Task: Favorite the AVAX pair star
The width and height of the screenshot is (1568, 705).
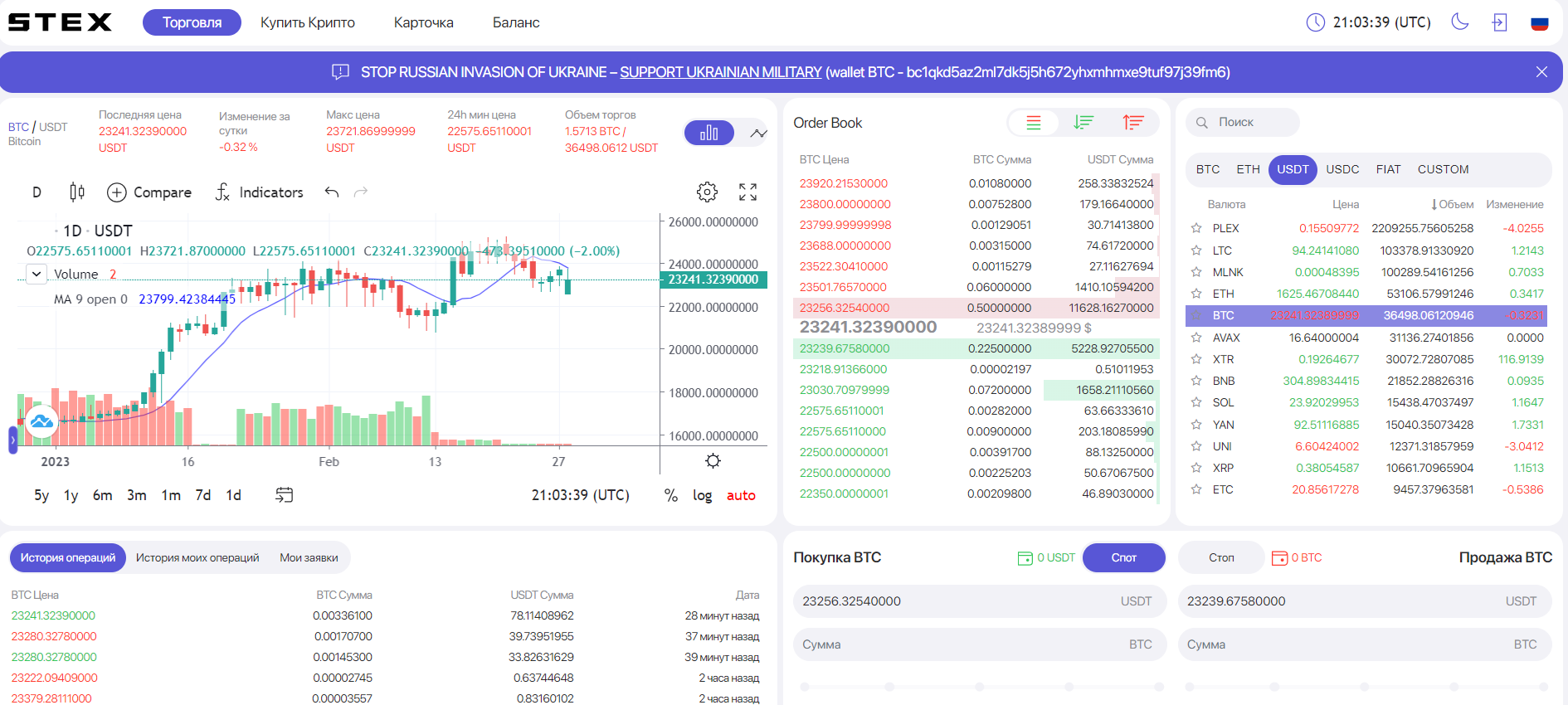Action: (x=1196, y=338)
